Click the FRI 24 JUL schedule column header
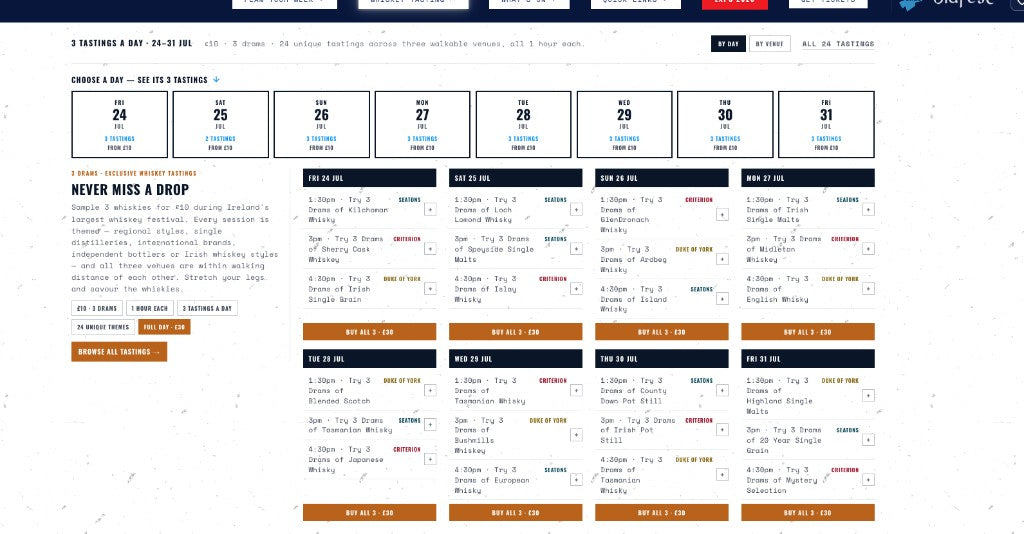The width and height of the screenshot is (1024, 534). [370, 178]
